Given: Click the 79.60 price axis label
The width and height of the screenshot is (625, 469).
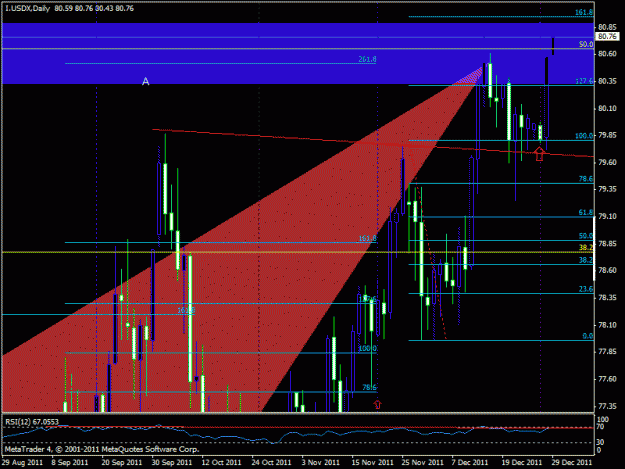Looking at the screenshot, I should click(x=607, y=162).
